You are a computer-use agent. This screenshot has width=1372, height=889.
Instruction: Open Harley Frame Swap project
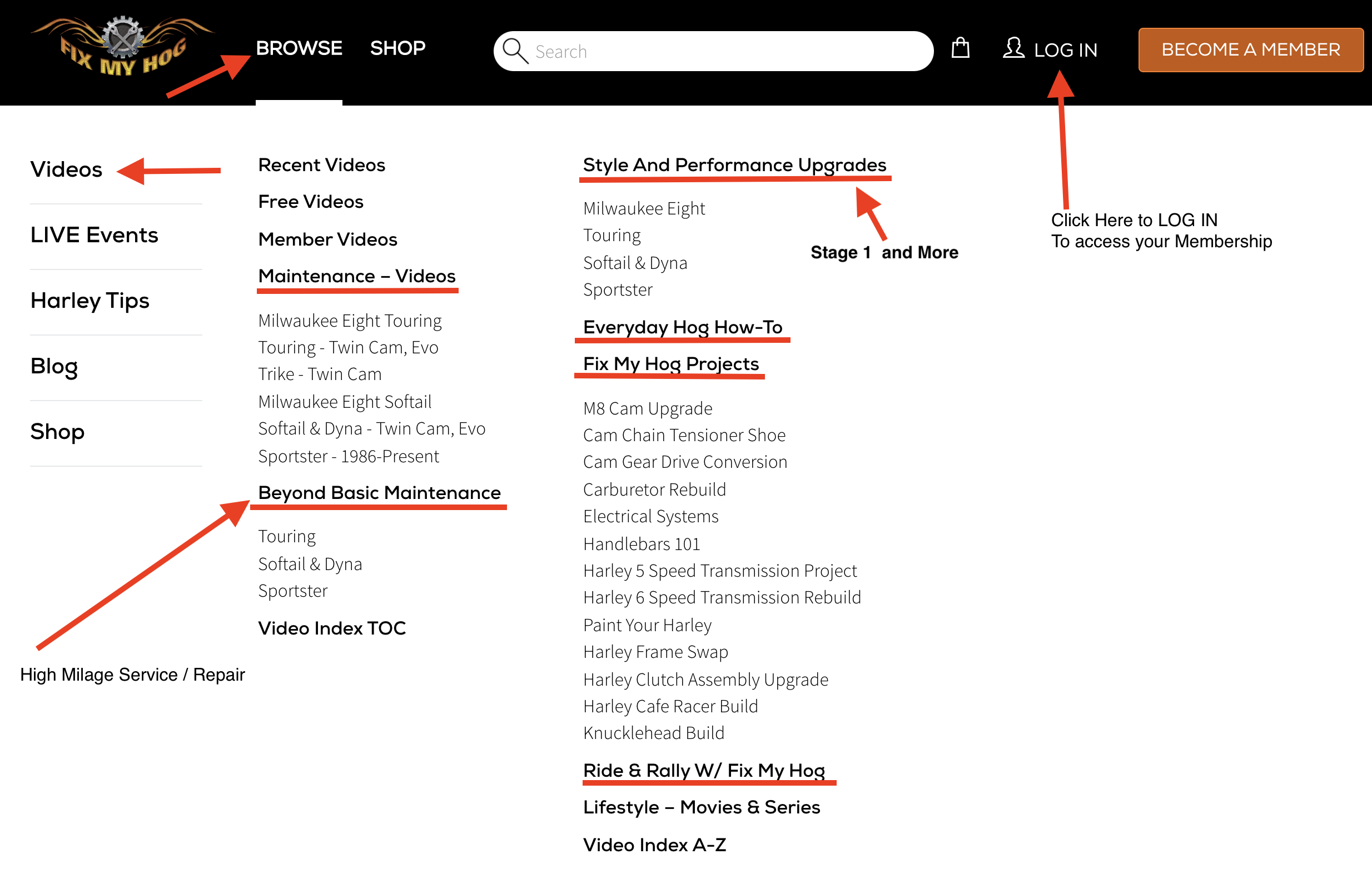pos(655,652)
